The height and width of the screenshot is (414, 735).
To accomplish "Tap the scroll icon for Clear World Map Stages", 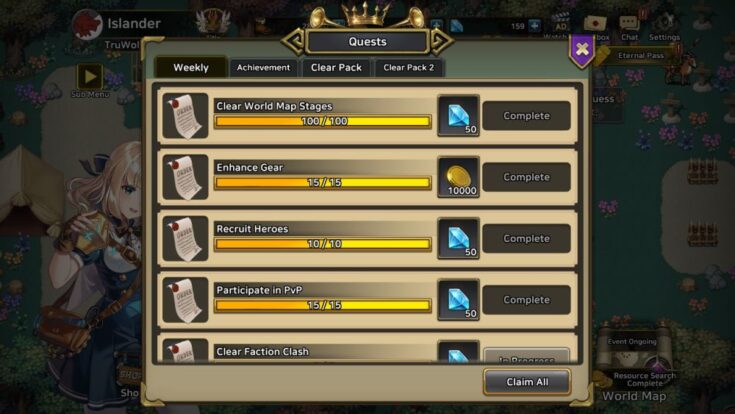I will click(185, 116).
